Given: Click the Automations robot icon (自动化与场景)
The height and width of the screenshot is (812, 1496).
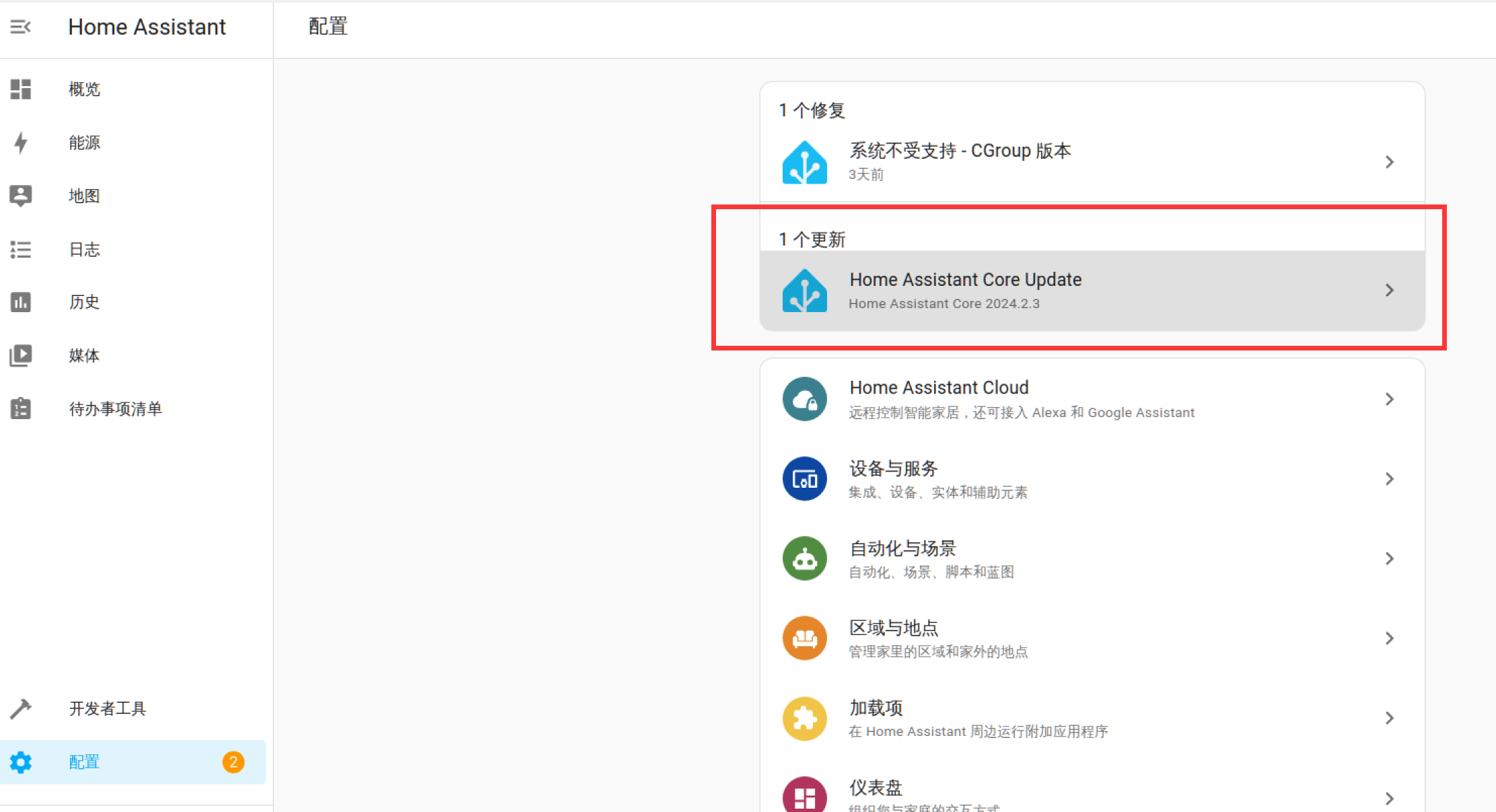Looking at the screenshot, I should click(805, 558).
